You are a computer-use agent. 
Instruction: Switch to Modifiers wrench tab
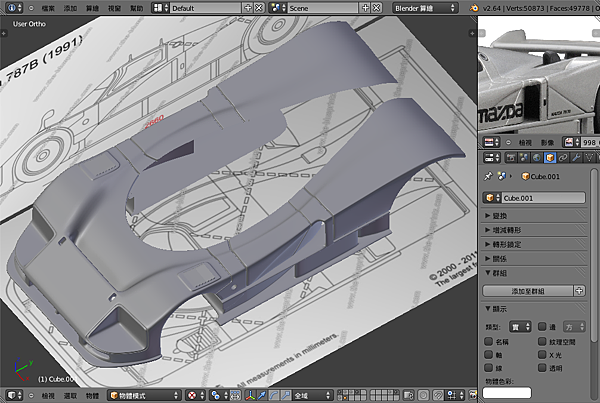tap(576, 157)
